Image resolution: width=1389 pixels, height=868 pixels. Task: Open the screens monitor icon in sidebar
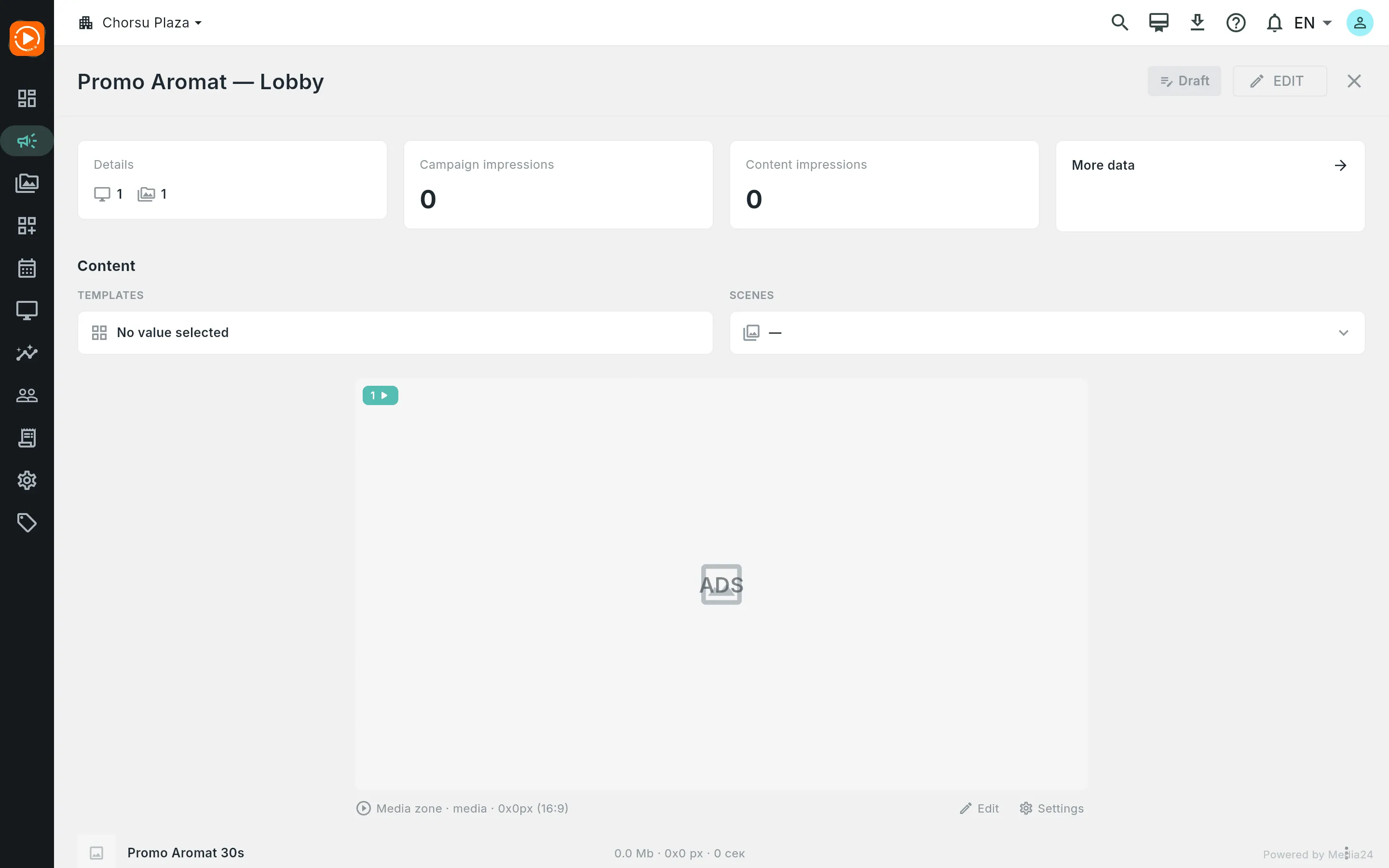pyautogui.click(x=27, y=311)
